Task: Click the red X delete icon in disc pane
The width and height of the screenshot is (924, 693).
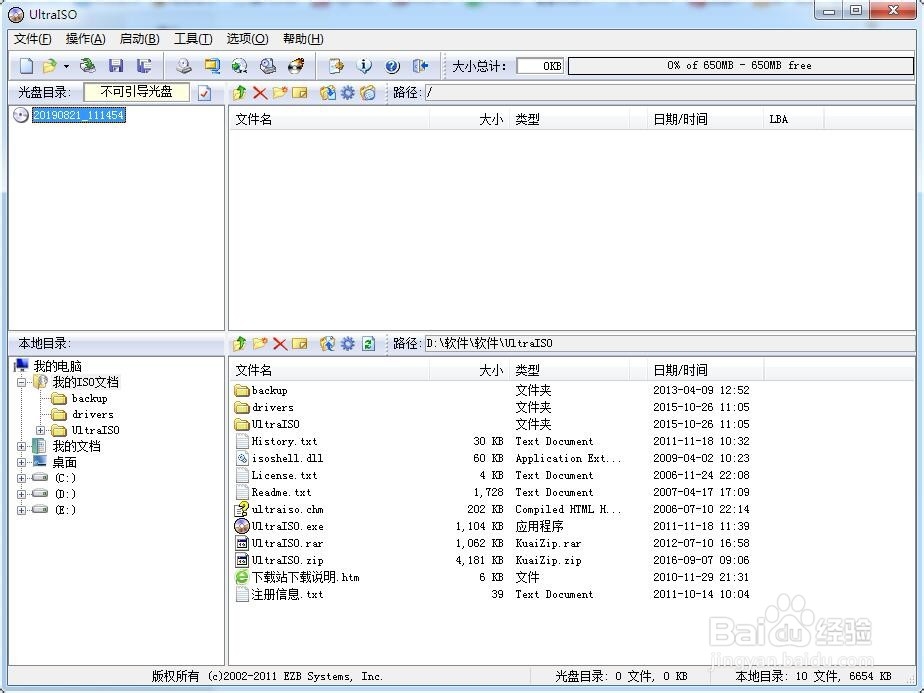Action: (259, 93)
